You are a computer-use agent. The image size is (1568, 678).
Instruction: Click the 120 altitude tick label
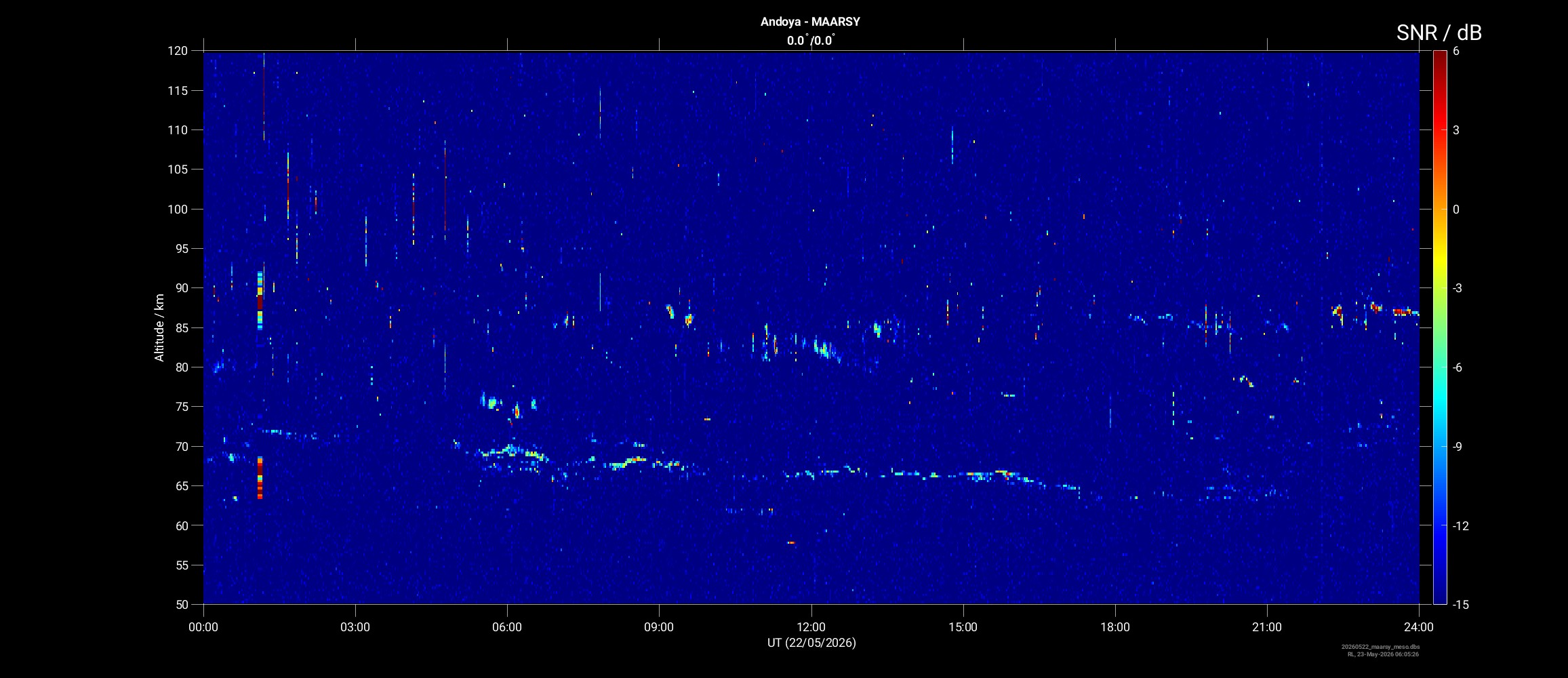pos(177,51)
